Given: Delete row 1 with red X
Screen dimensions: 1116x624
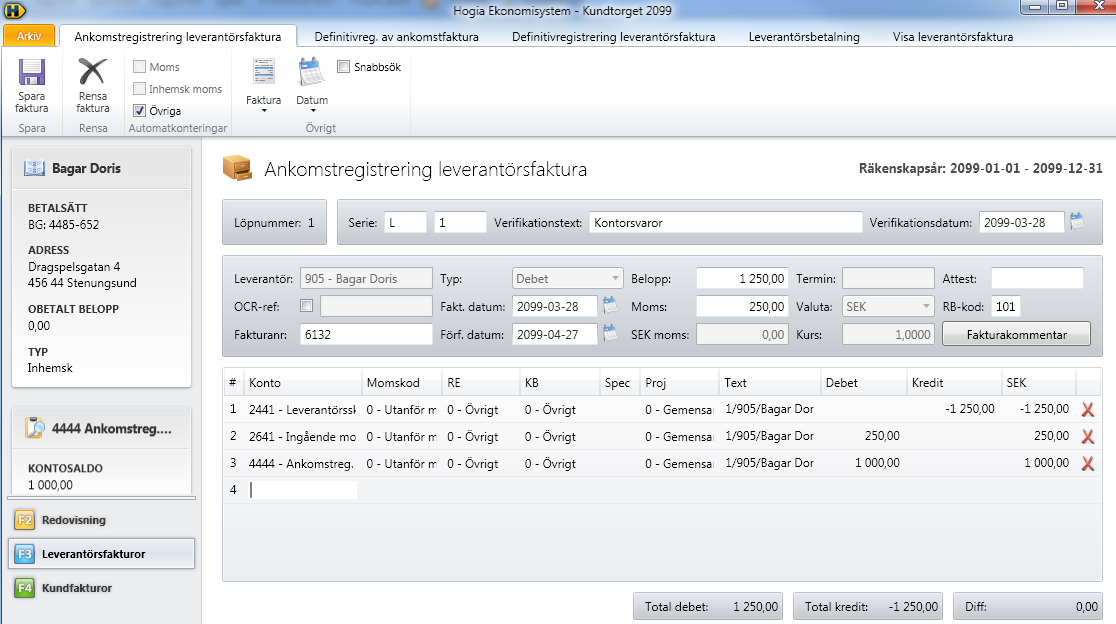Looking at the screenshot, I should click(1088, 409).
